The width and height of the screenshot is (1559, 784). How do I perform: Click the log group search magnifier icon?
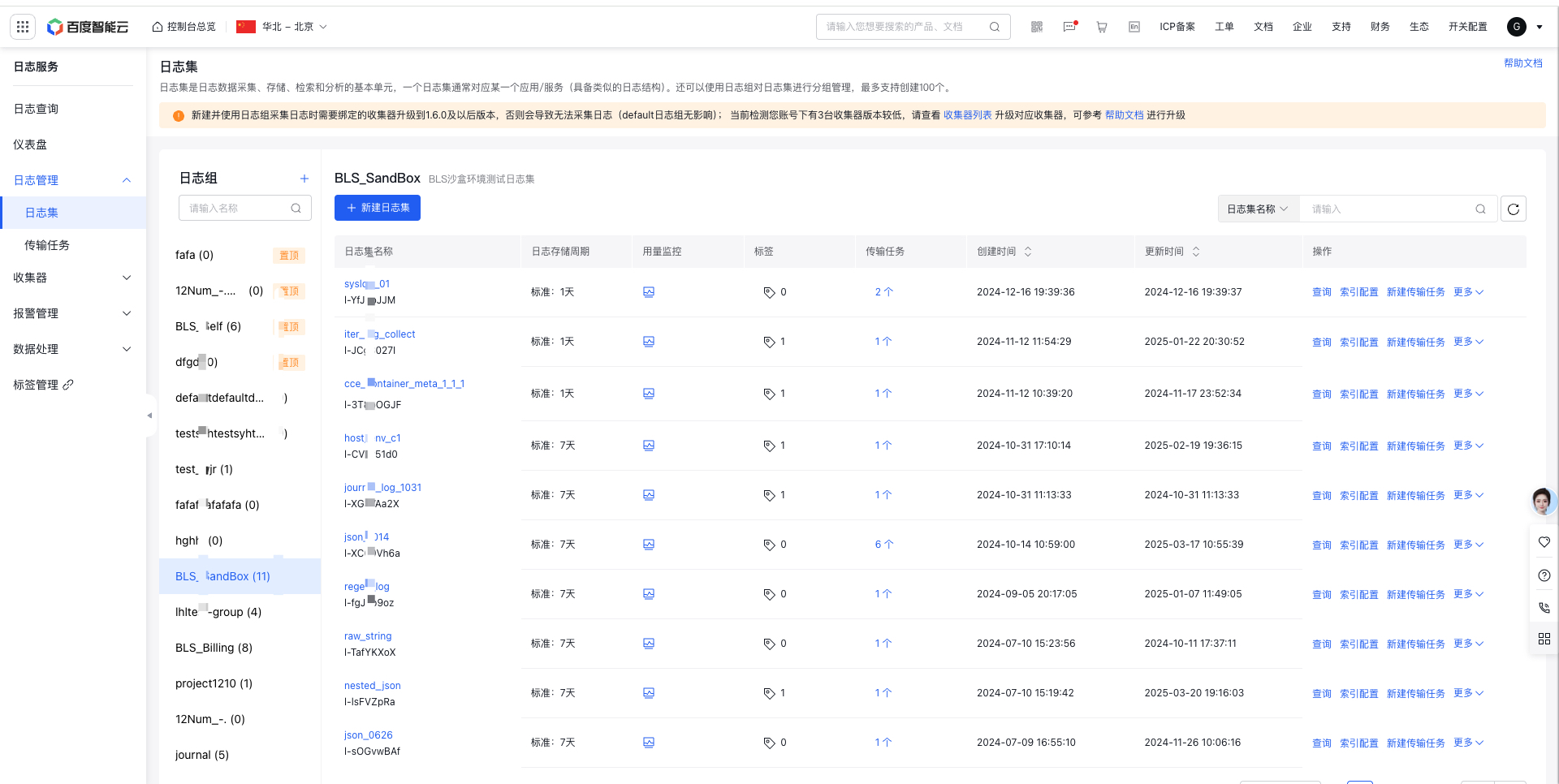[x=296, y=209]
